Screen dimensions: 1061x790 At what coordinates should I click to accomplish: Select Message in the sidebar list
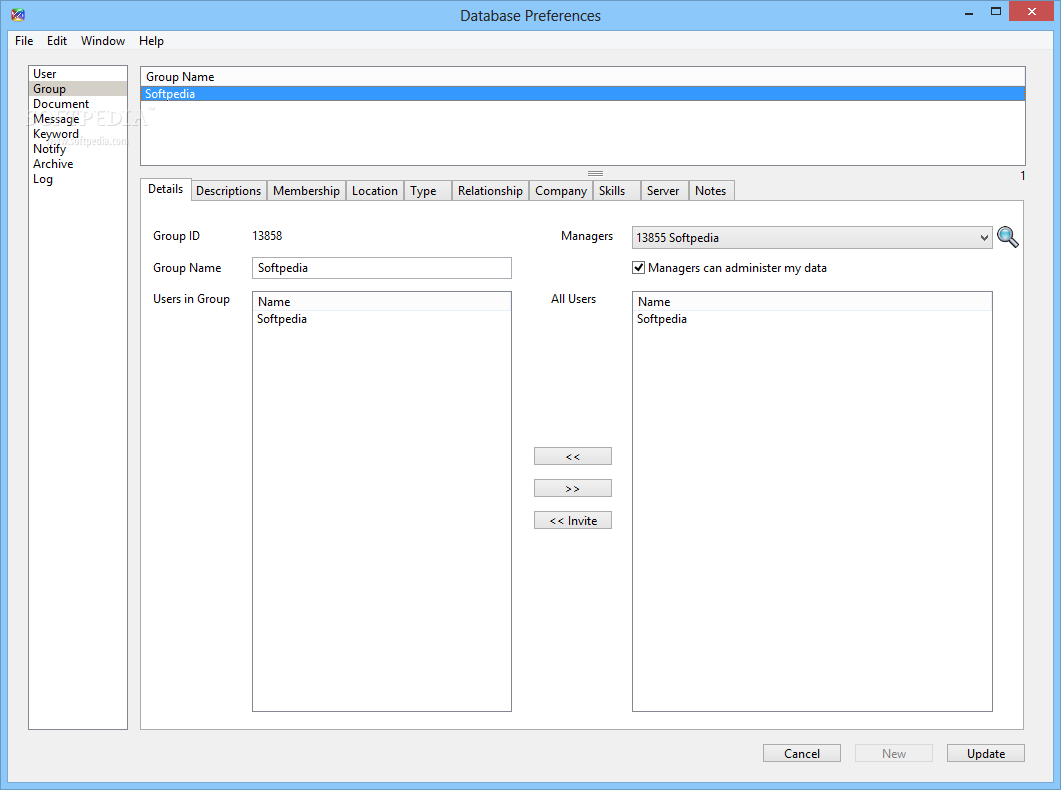click(78, 119)
